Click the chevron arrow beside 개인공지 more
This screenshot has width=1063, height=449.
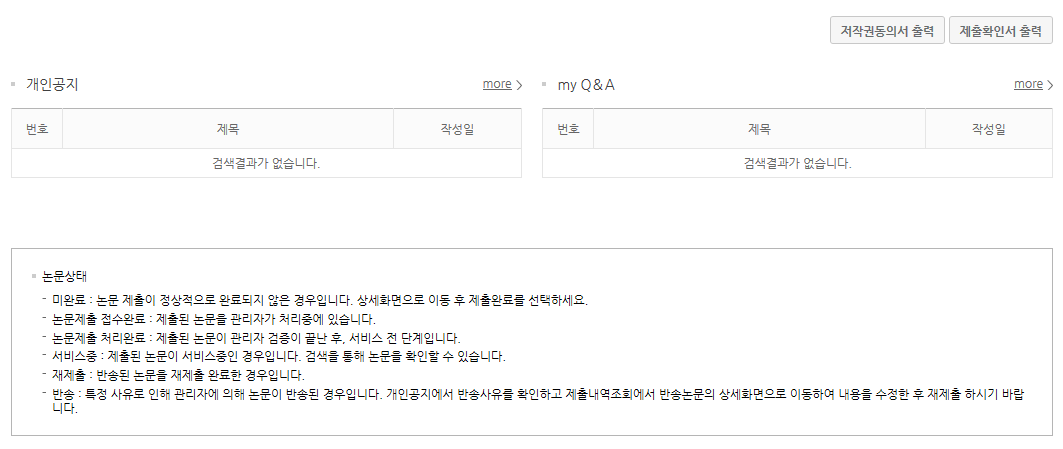(x=519, y=85)
